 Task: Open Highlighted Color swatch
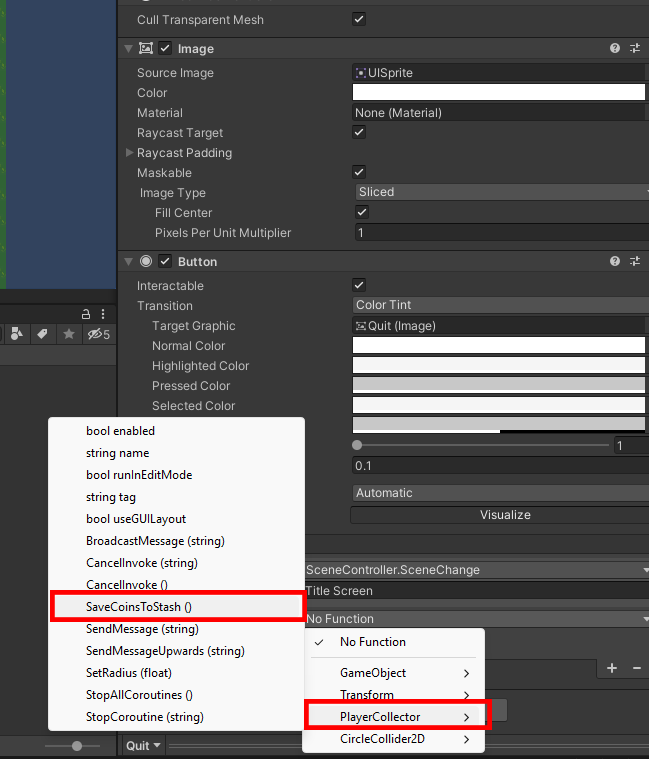pos(499,365)
